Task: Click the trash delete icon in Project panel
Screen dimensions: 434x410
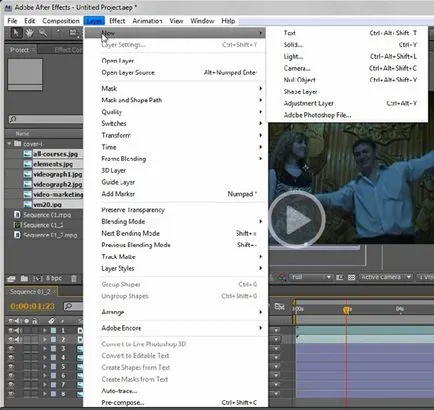Action: click(x=74, y=278)
